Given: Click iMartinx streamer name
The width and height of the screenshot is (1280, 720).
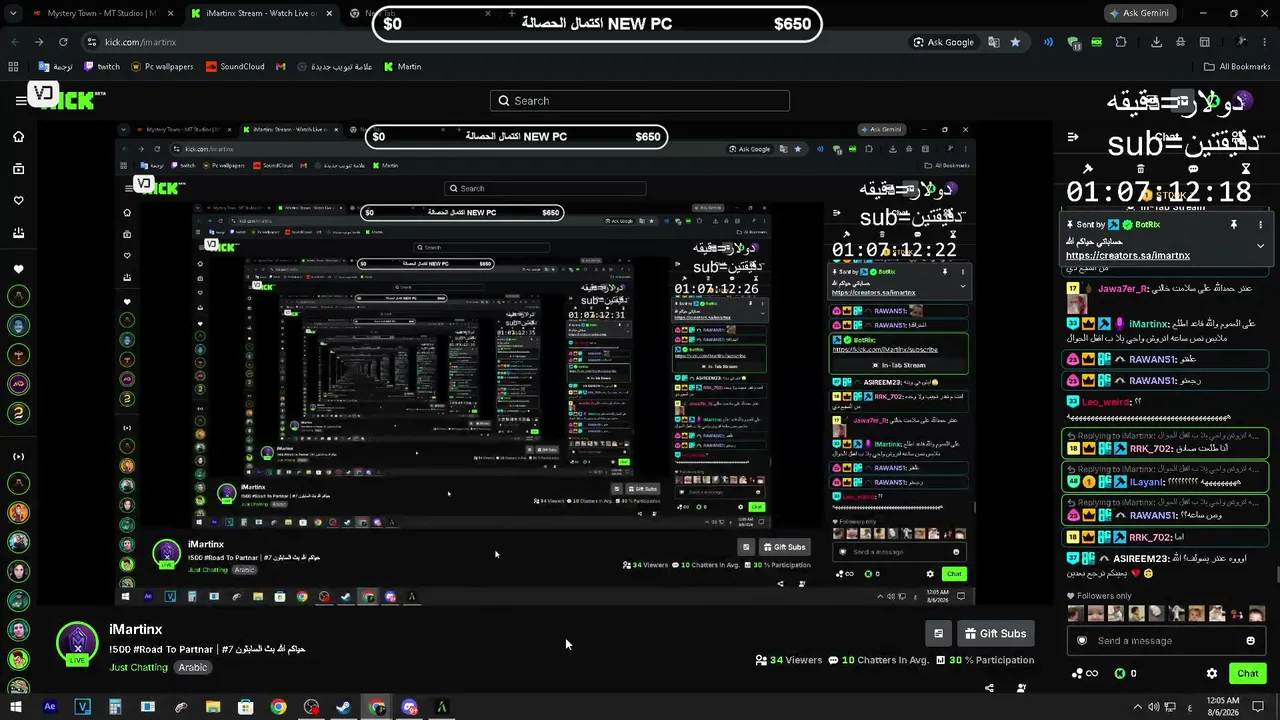Looking at the screenshot, I should (x=135, y=630).
